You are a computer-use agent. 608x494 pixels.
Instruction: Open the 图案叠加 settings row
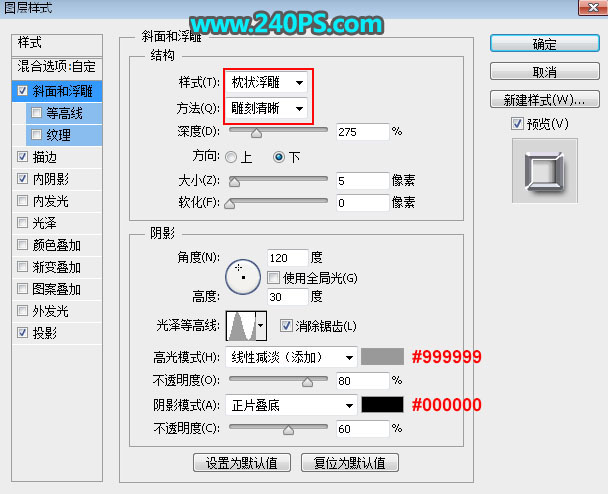click(57, 289)
